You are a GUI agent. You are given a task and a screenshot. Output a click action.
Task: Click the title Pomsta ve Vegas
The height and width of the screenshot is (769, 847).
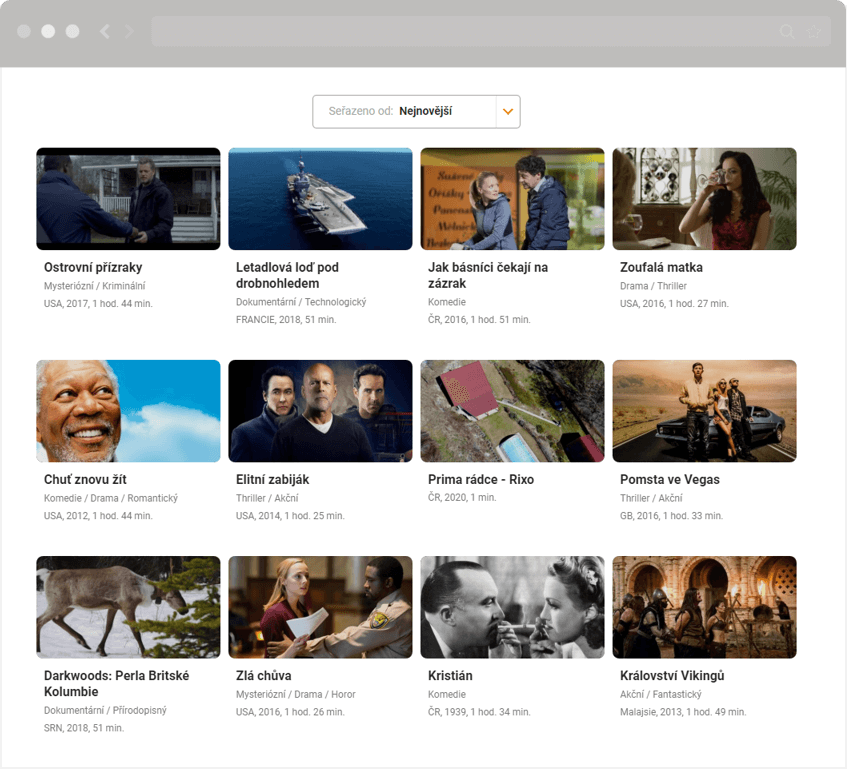[670, 480]
